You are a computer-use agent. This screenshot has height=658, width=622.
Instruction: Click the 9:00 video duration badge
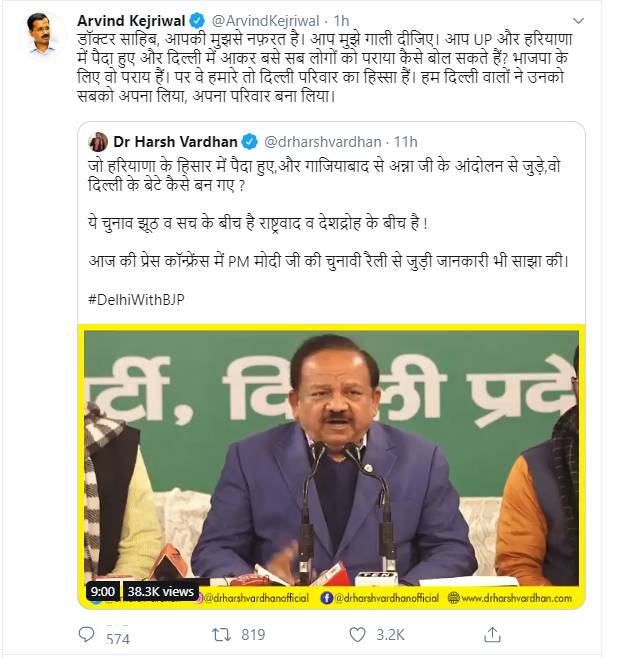point(102,591)
